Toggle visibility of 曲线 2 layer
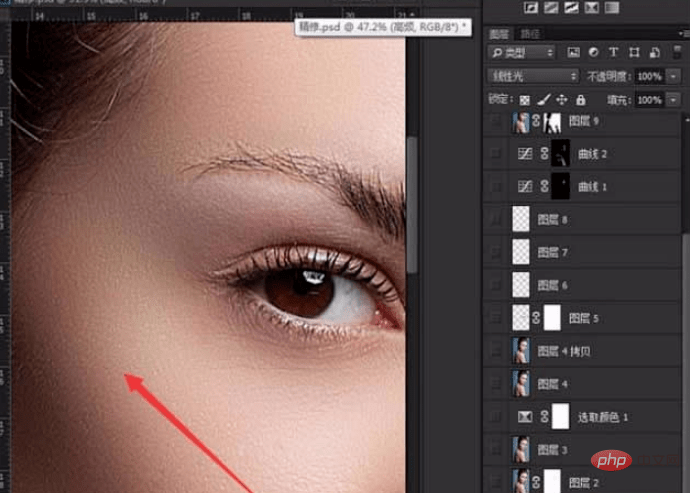Image resolution: width=690 pixels, height=493 pixels. point(494,154)
